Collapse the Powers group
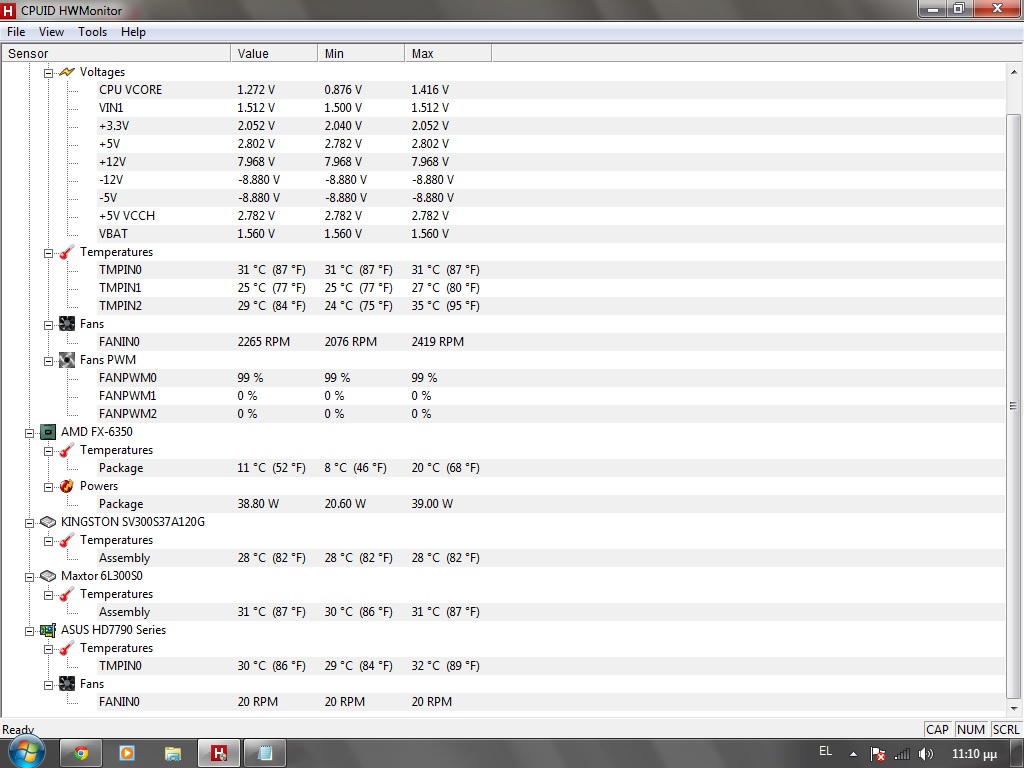This screenshot has width=1024, height=768. click(x=48, y=487)
